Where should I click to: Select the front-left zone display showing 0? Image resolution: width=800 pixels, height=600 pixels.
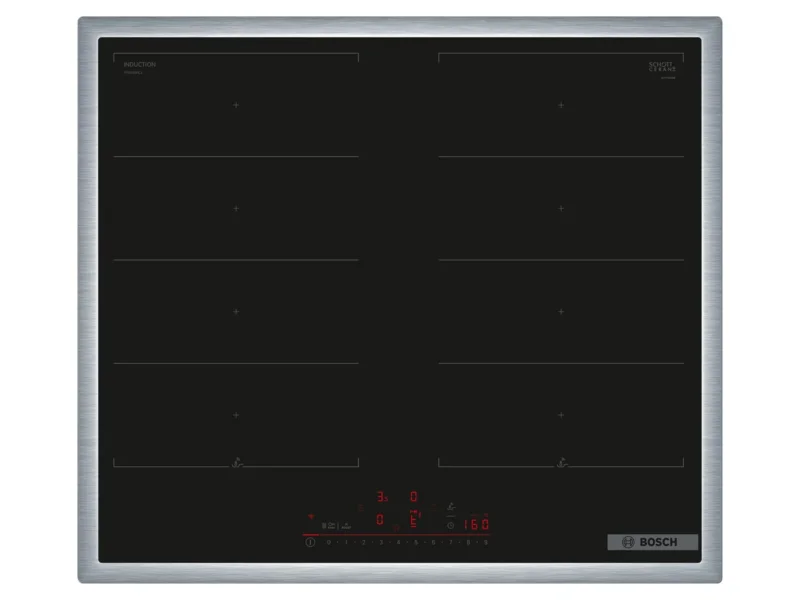(x=380, y=520)
